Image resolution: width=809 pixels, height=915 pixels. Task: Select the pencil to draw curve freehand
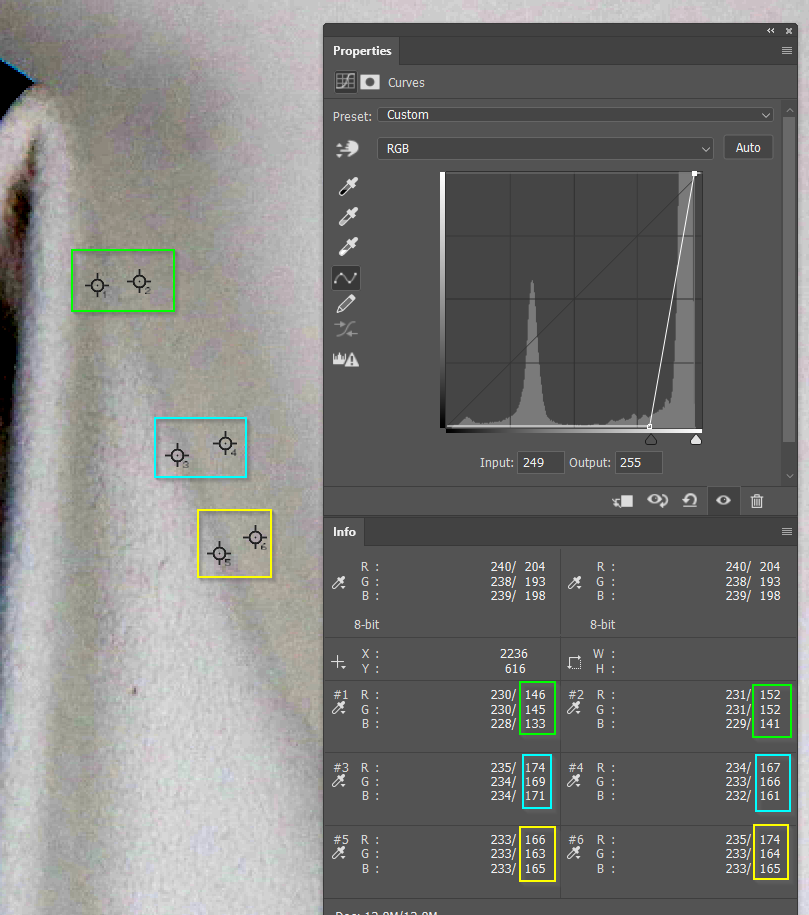(347, 303)
